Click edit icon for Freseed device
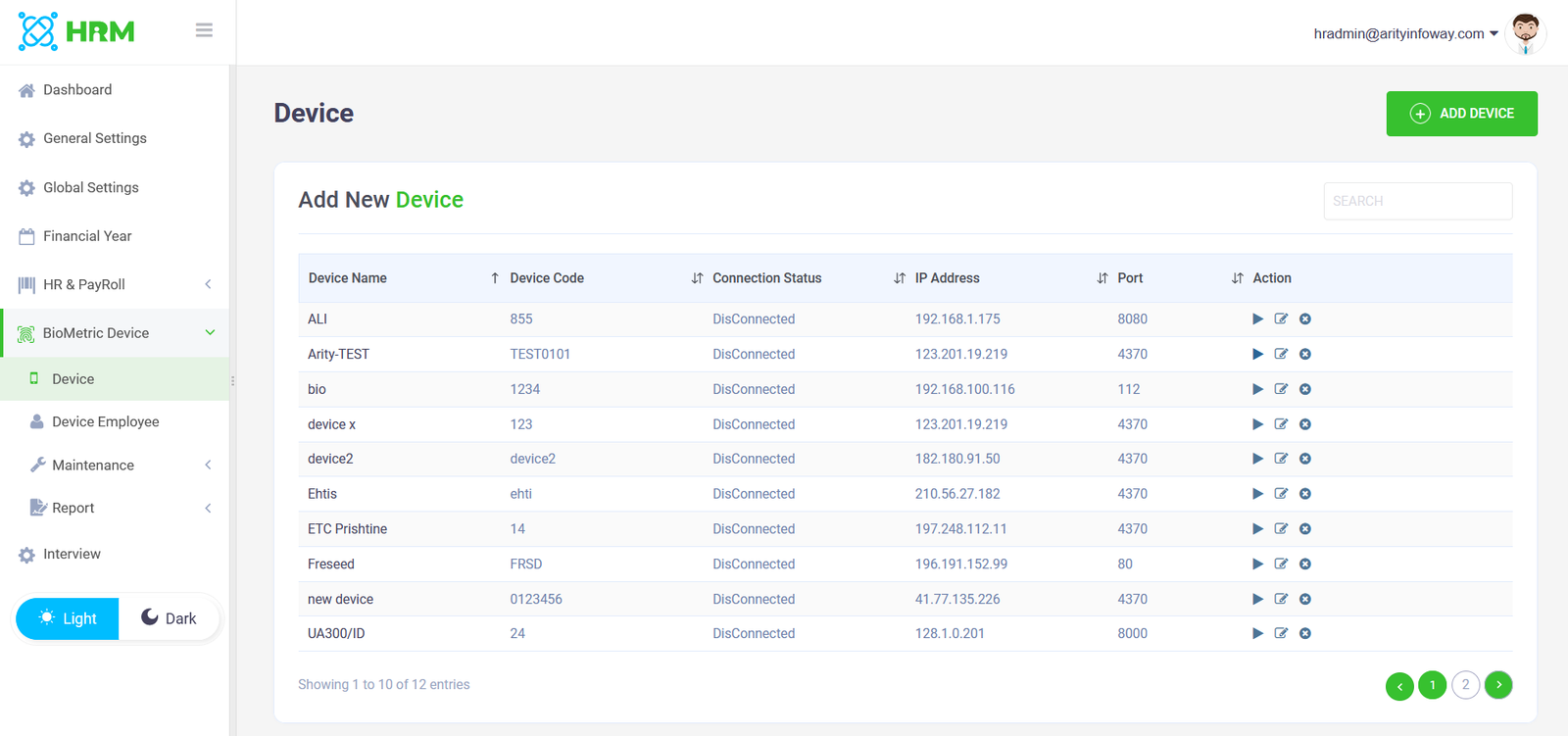Screen dimensions: 1568x736 click(x=1281, y=564)
